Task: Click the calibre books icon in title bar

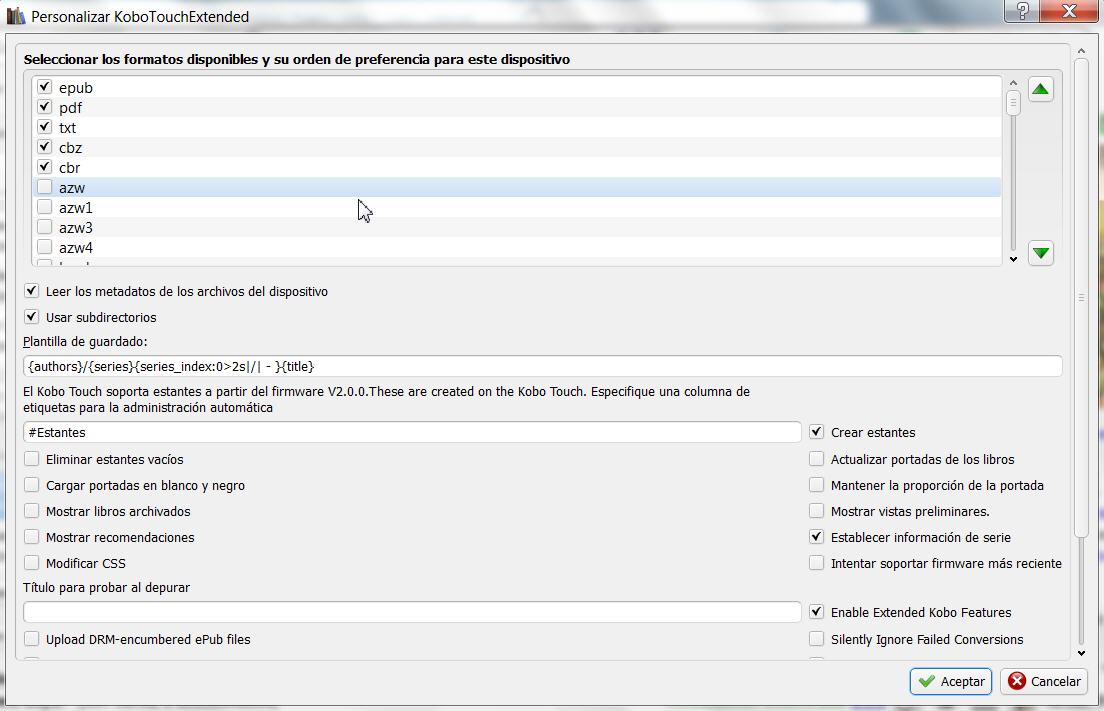Action: coord(15,16)
